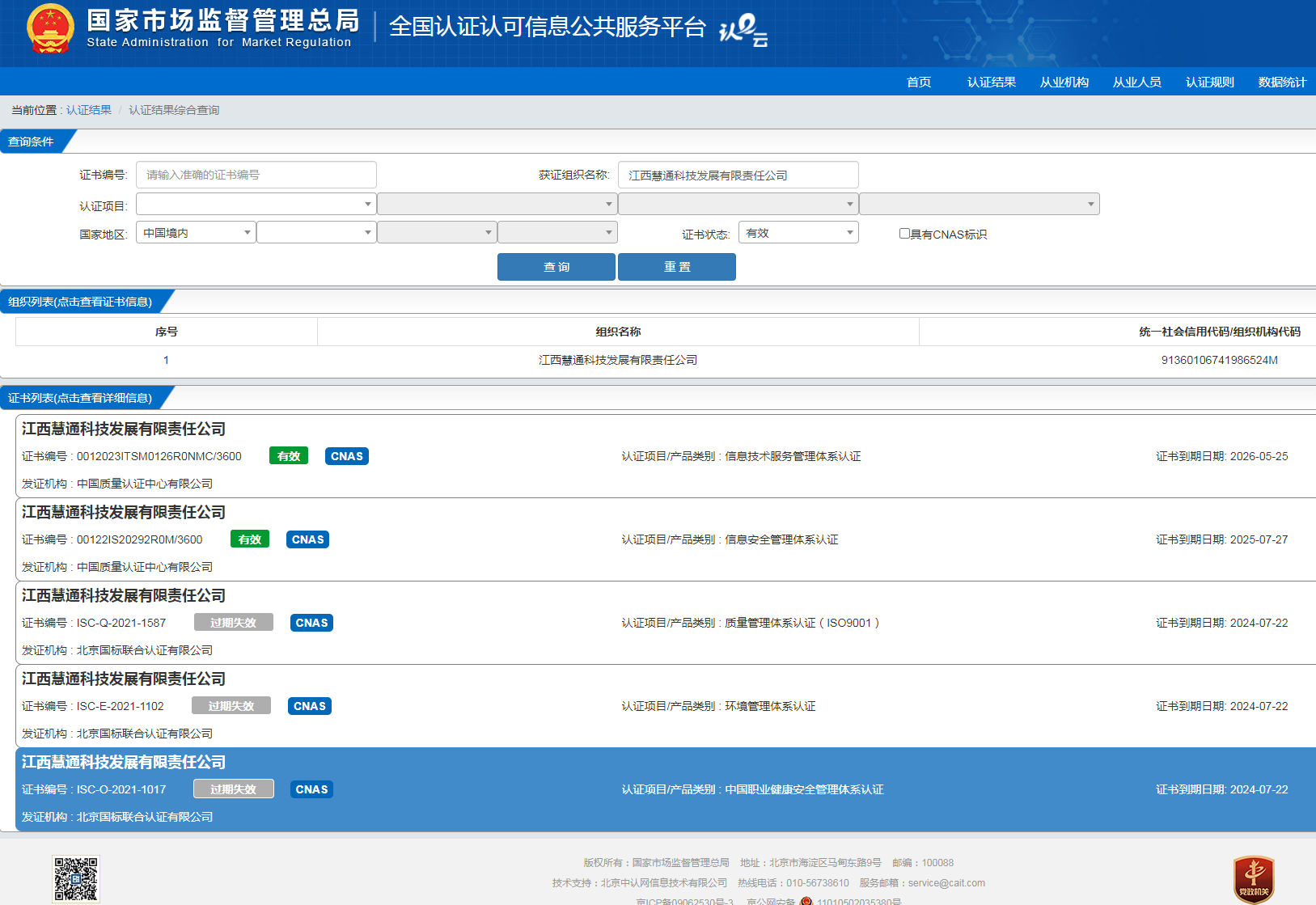Open 认证结果 navigation menu

(x=992, y=82)
